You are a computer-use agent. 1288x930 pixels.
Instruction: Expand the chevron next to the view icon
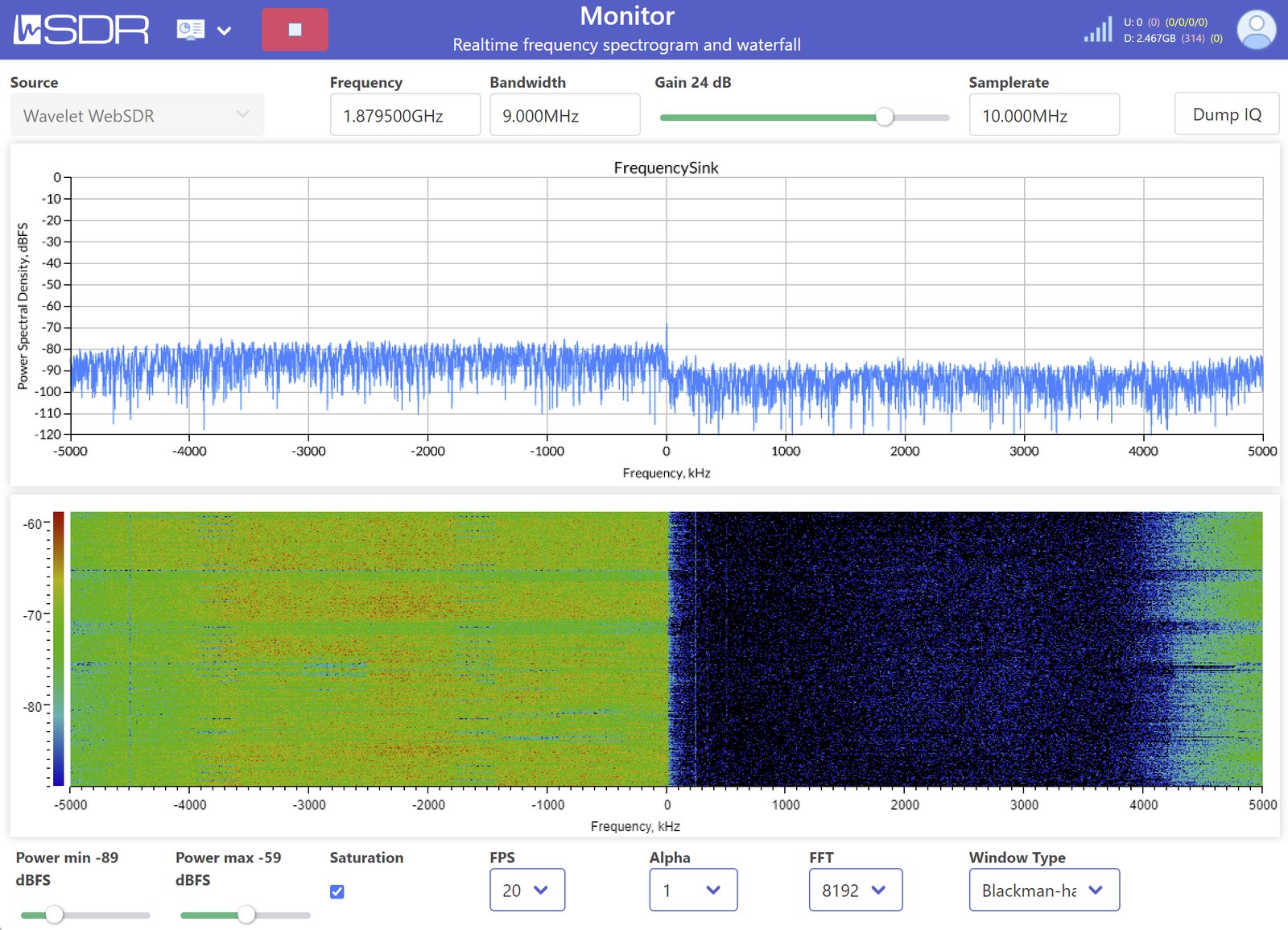coord(224,30)
